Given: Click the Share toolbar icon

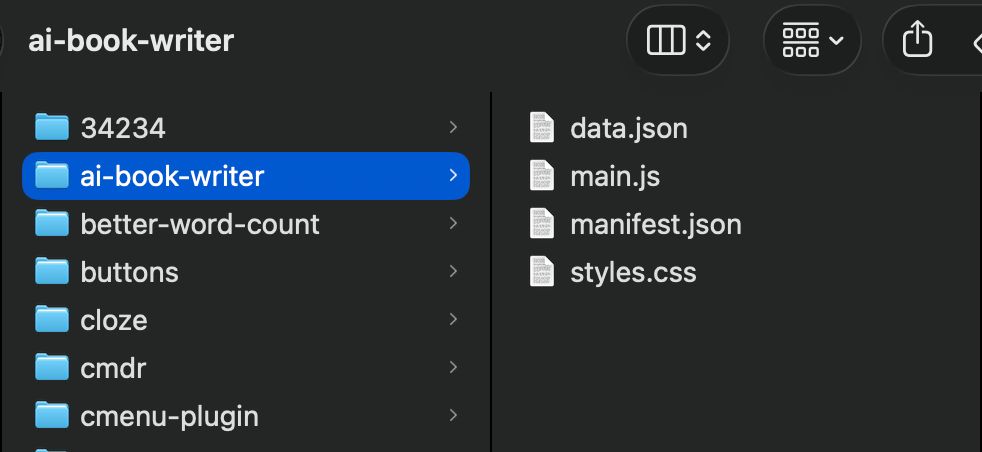Looking at the screenshot, I should tap(917, 41).
